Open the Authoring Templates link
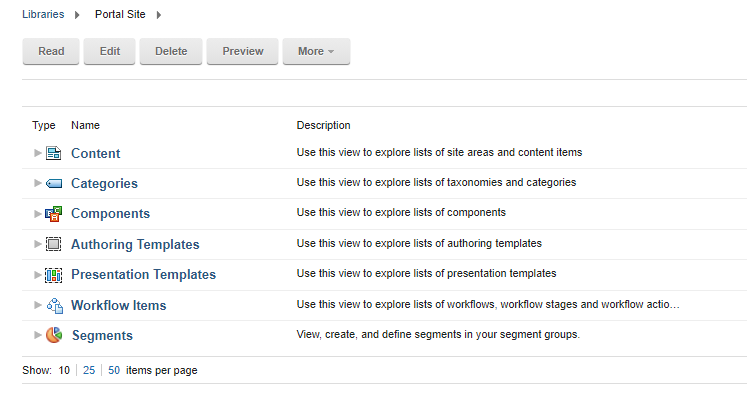Image resolution: width=747 pixels, height=394 pixels. [135, 244]
